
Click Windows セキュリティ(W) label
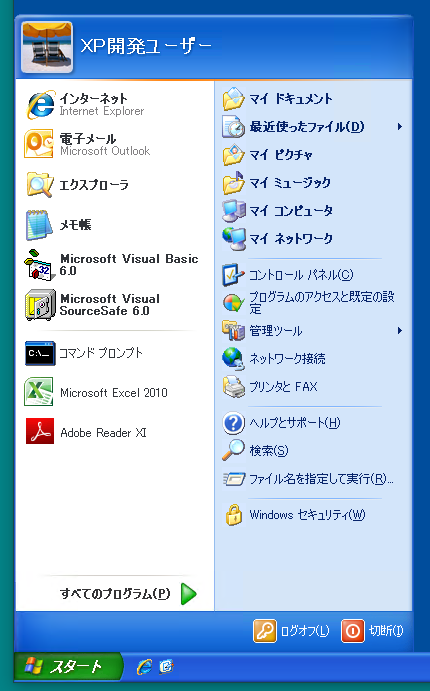coord(307,515)
